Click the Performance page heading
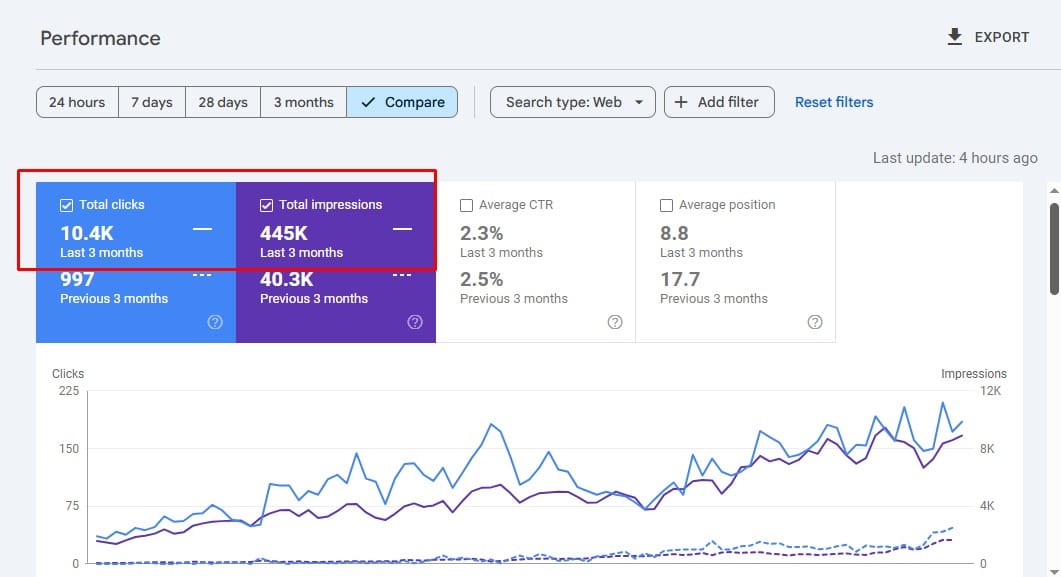Screen dimensions: 1061x577 100,38
